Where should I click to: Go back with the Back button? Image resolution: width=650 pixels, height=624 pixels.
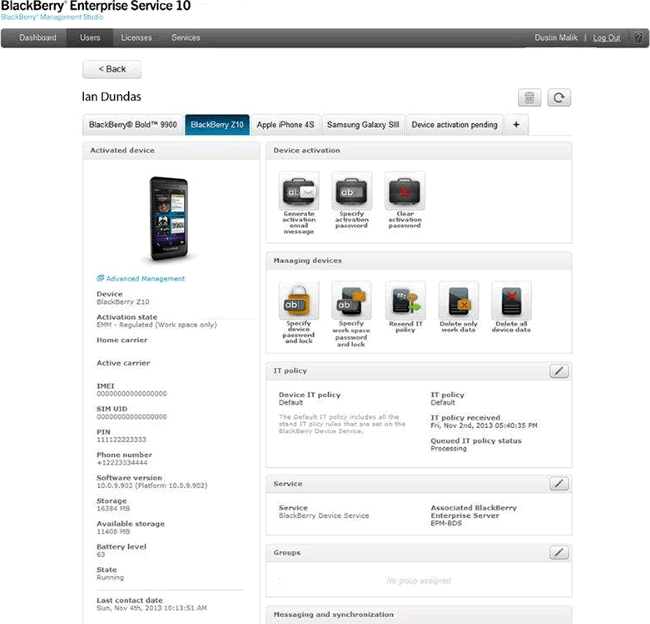tap(112, 69)
